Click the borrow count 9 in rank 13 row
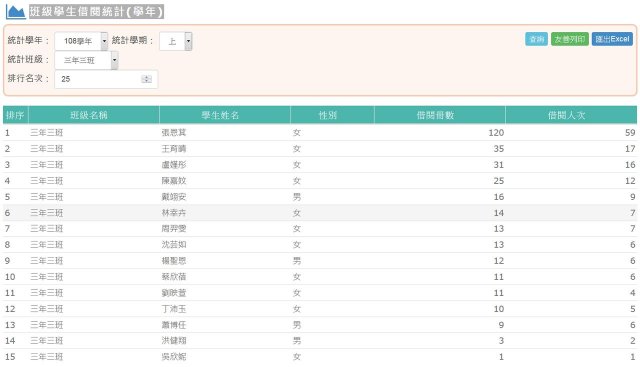Viewport: 640px width, 367px height. click(501, 325)
